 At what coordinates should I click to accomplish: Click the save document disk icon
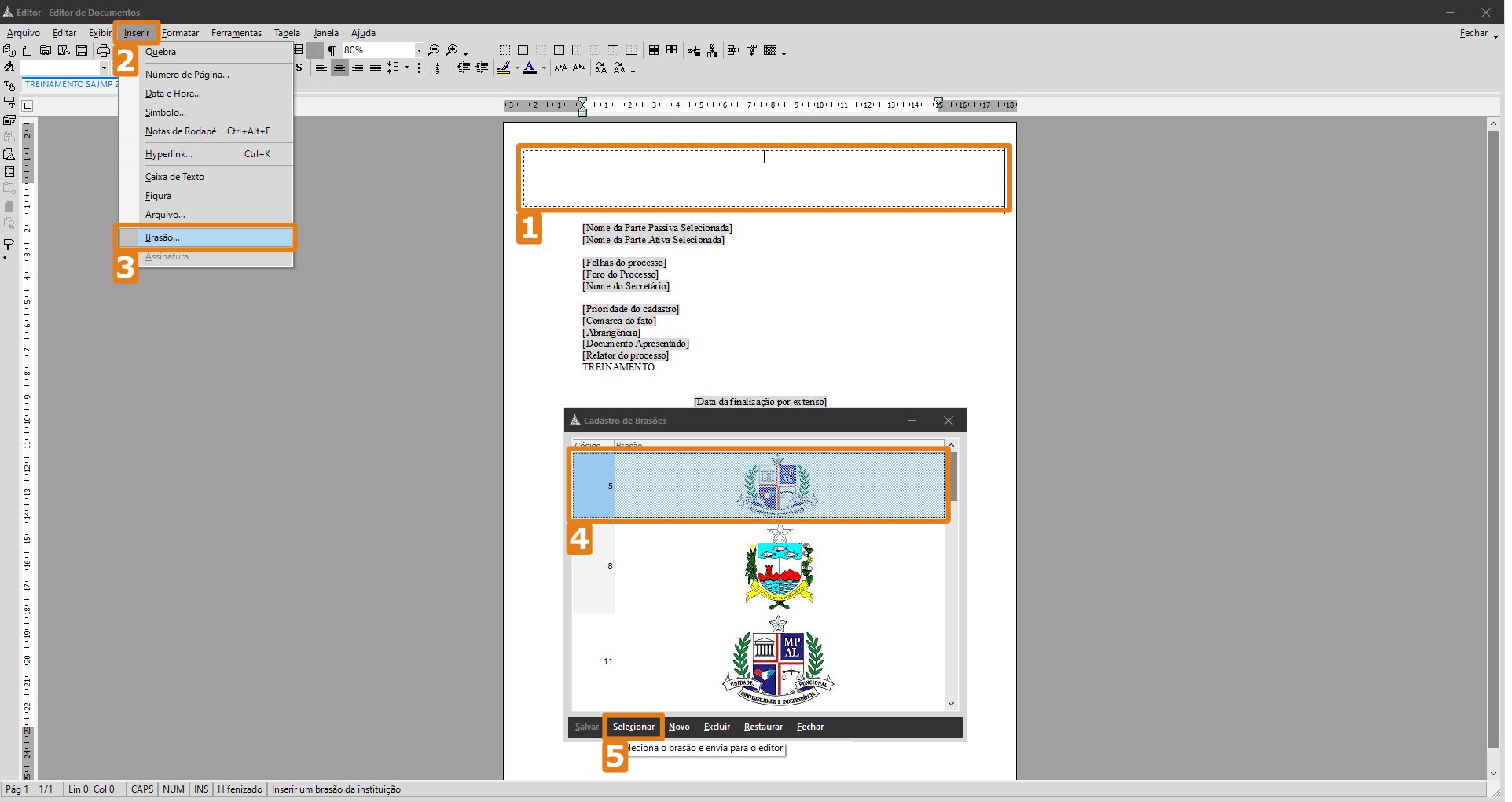[82, 50]
